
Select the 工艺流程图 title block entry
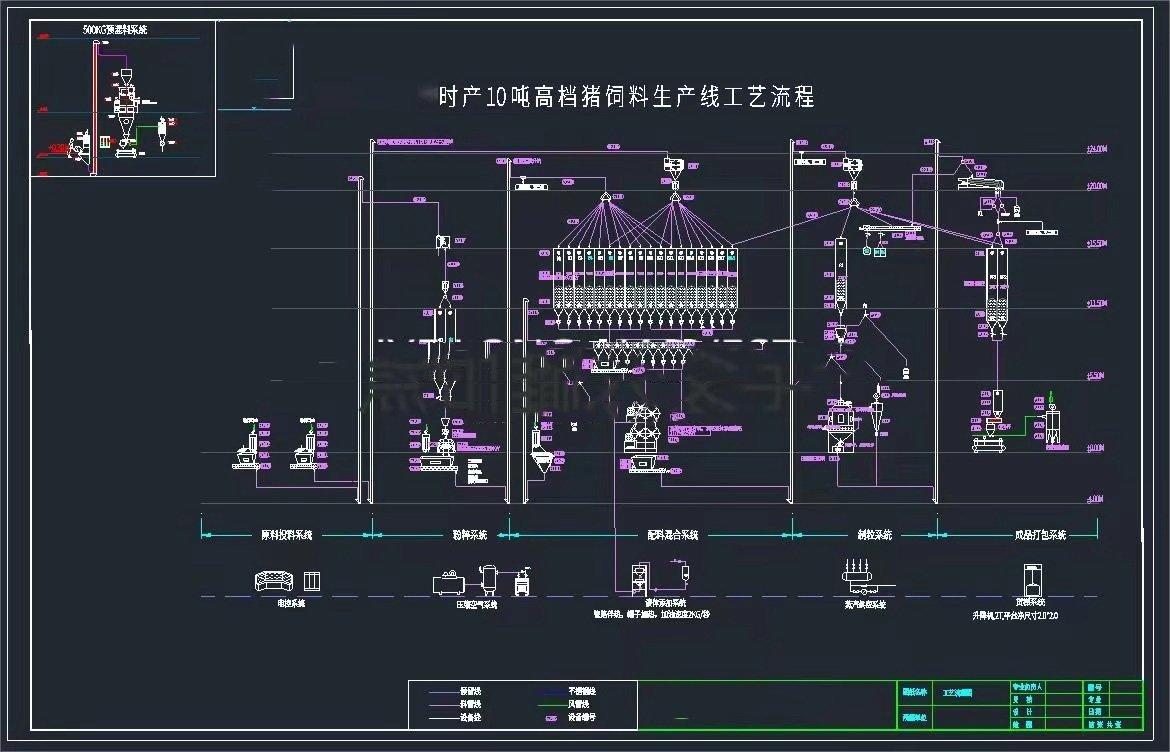(x=958, y=691)
